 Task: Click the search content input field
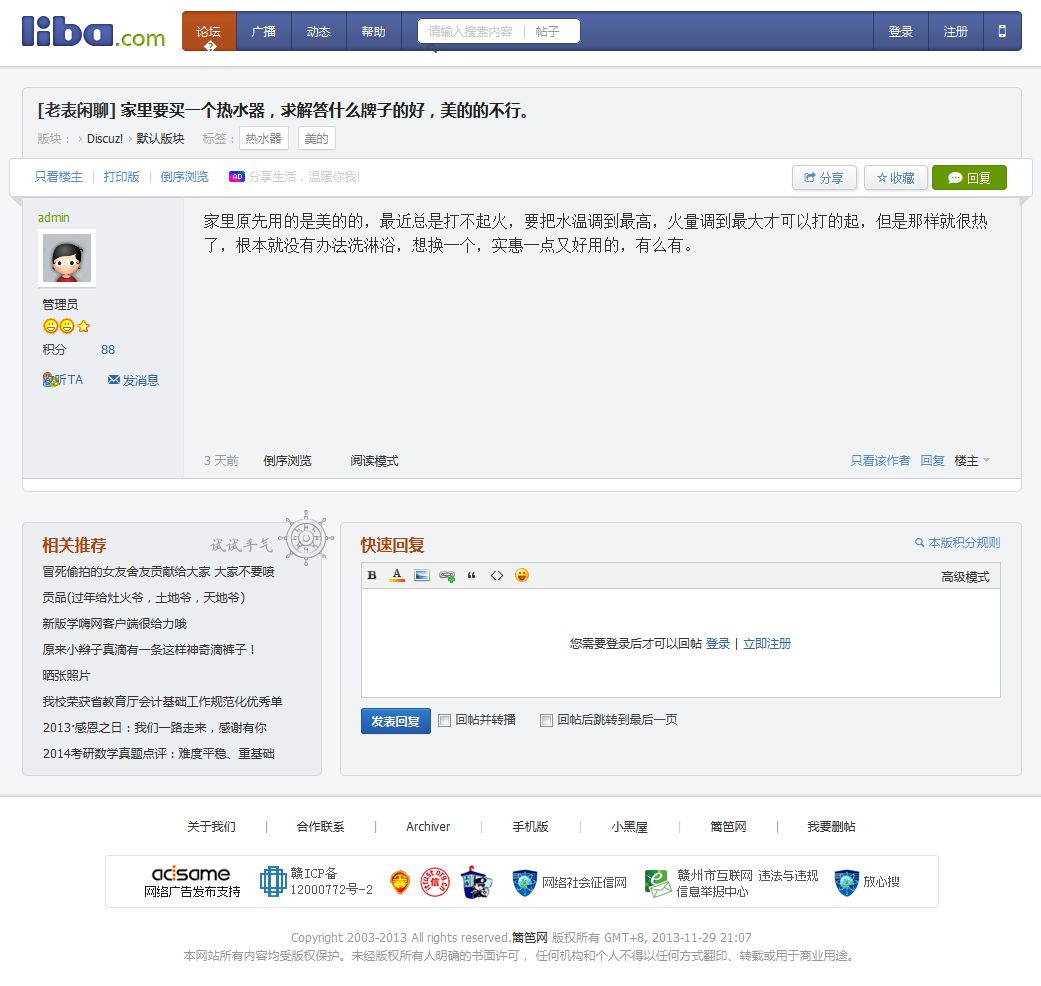[470, 31]
